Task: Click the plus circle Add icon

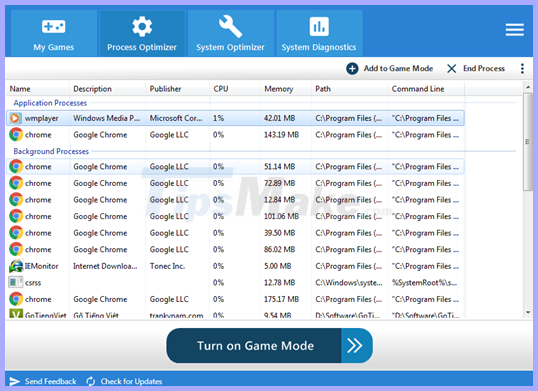Action: (x=352, y=69)
